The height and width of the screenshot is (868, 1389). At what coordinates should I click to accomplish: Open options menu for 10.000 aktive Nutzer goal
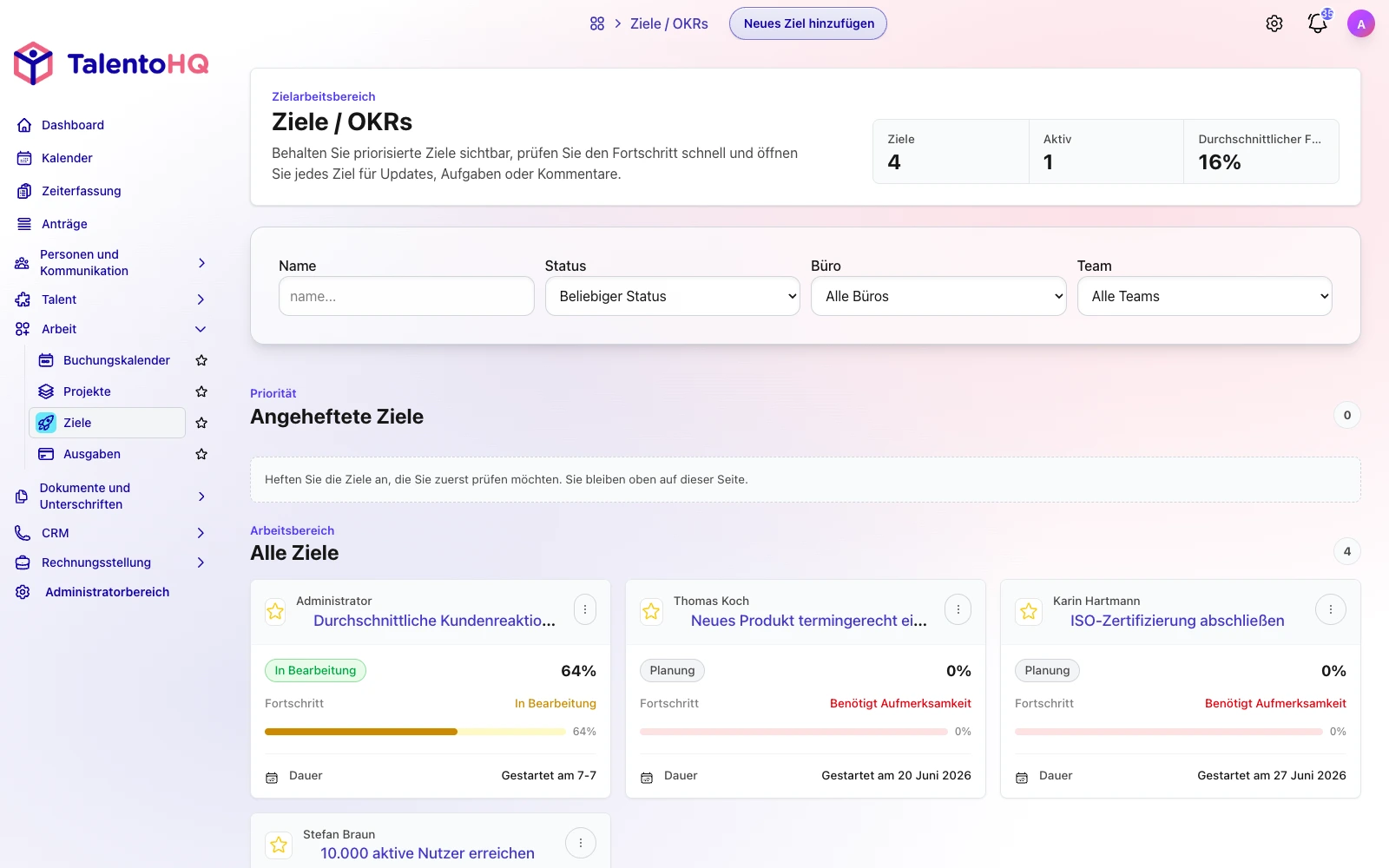581,843
